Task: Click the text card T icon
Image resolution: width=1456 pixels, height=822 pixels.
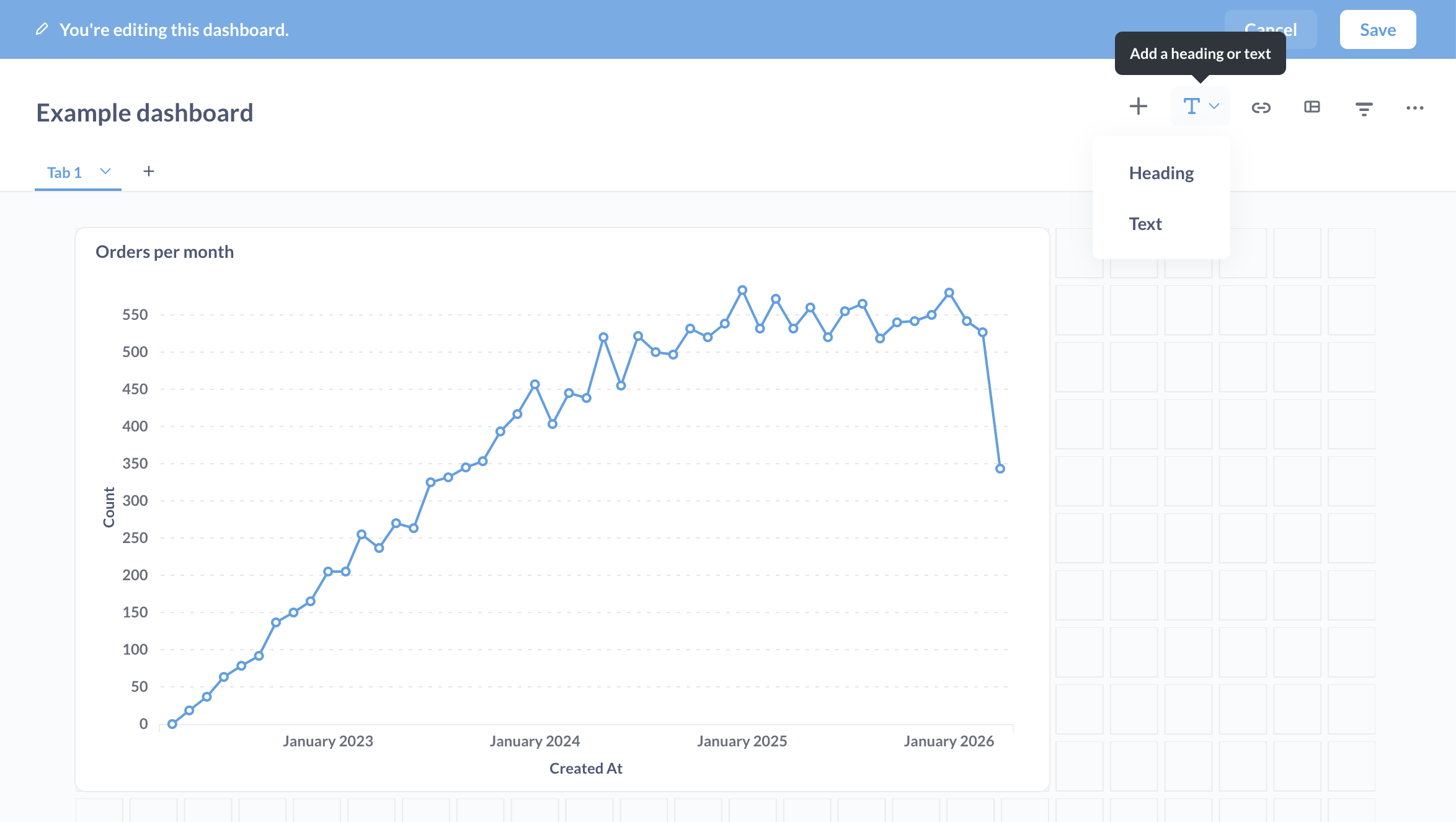Action: [1191, 107]
